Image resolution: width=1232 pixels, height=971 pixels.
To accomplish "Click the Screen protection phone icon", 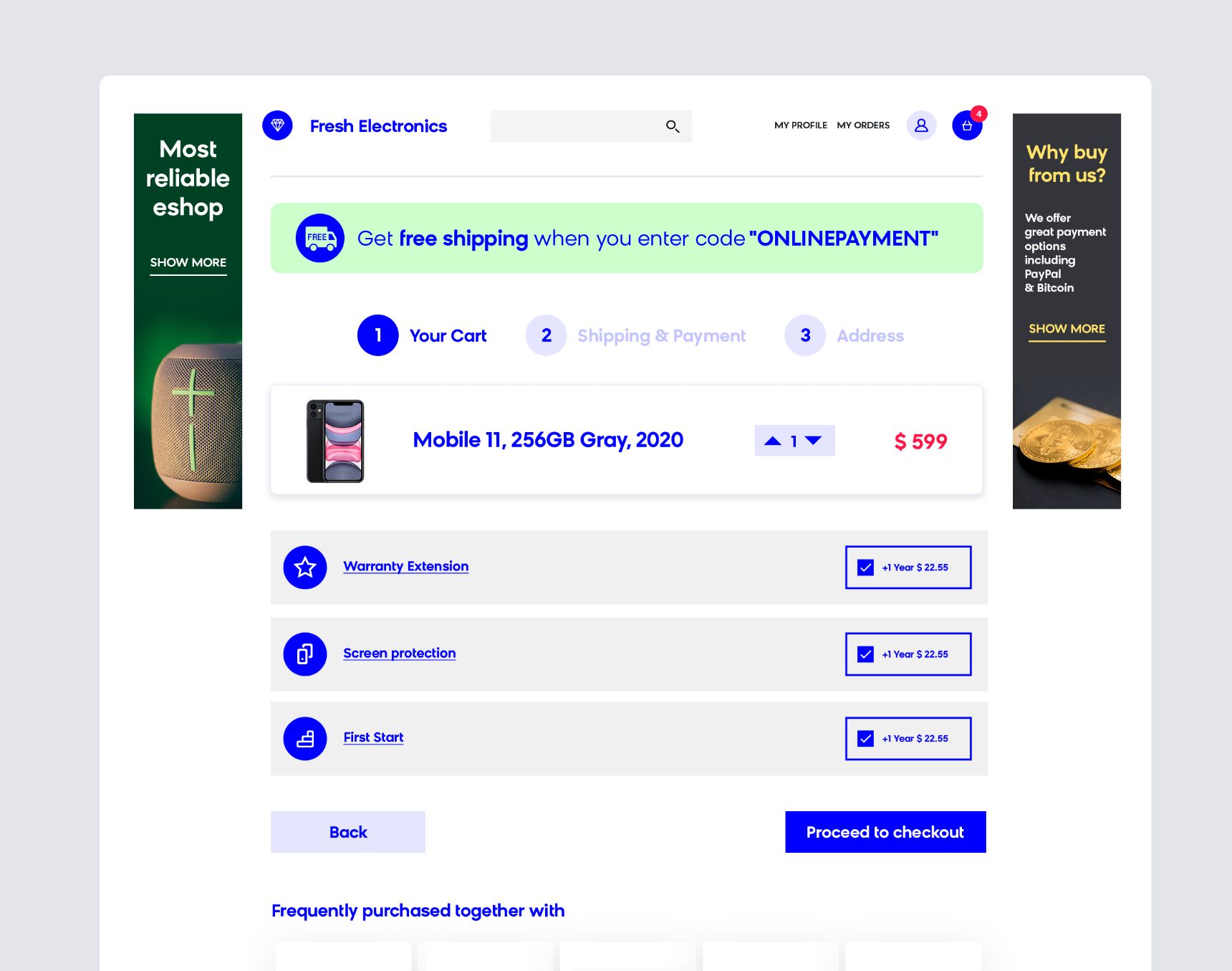I will [305, 654].
